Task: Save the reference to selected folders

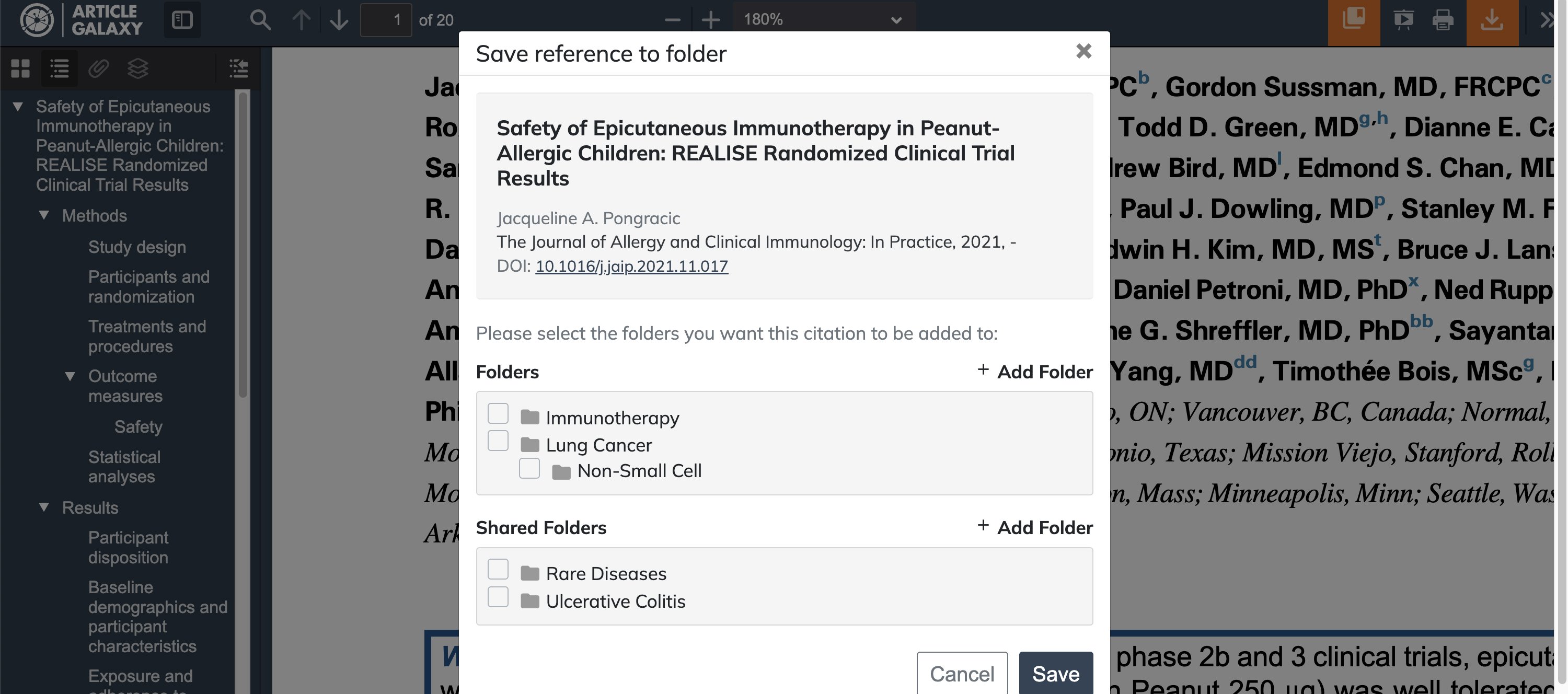Action: point(1055,674)
